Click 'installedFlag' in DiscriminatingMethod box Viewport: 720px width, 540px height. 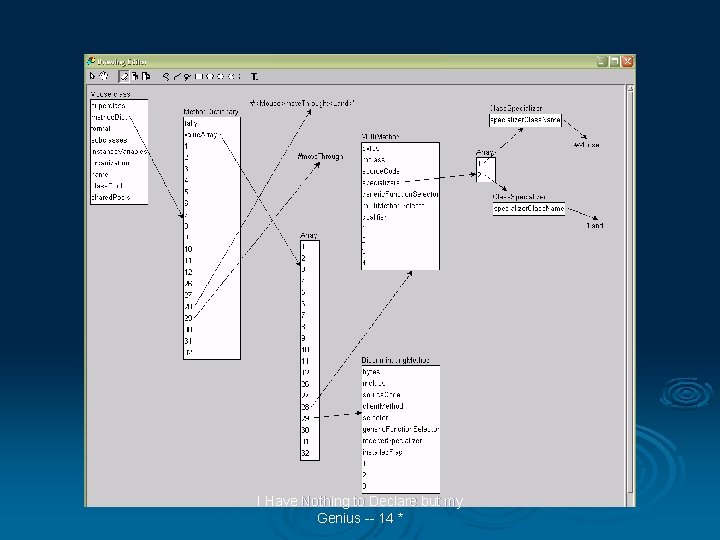coord(400,452)
